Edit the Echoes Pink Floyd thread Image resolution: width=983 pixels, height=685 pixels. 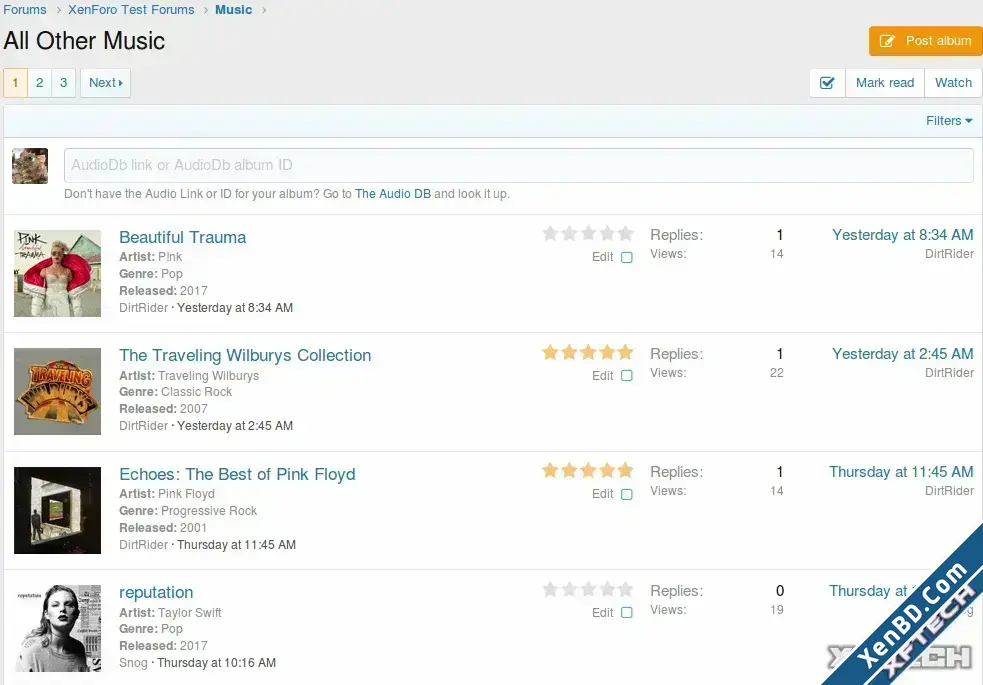pyautogui.click(x=602, y=494)
